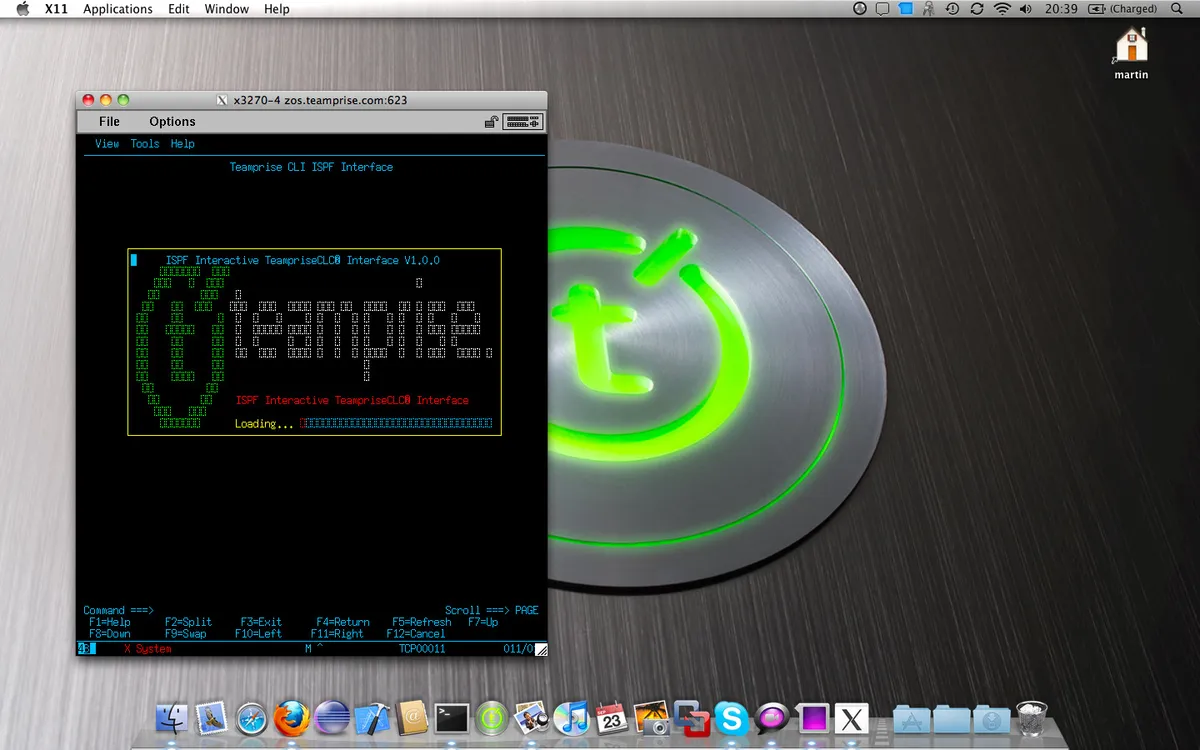Open the x3270 keypad keyboard icon

click(x=523, y=122)
